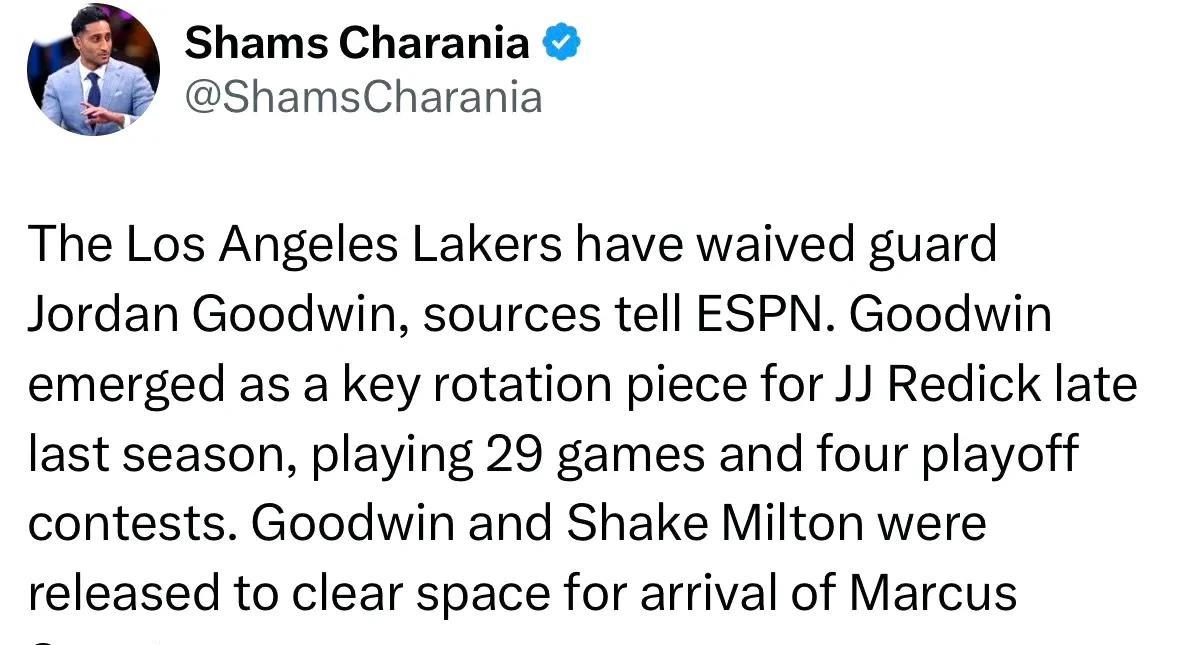
Task: Click the word "Marcus" in last line
Action: click(932, 594)
